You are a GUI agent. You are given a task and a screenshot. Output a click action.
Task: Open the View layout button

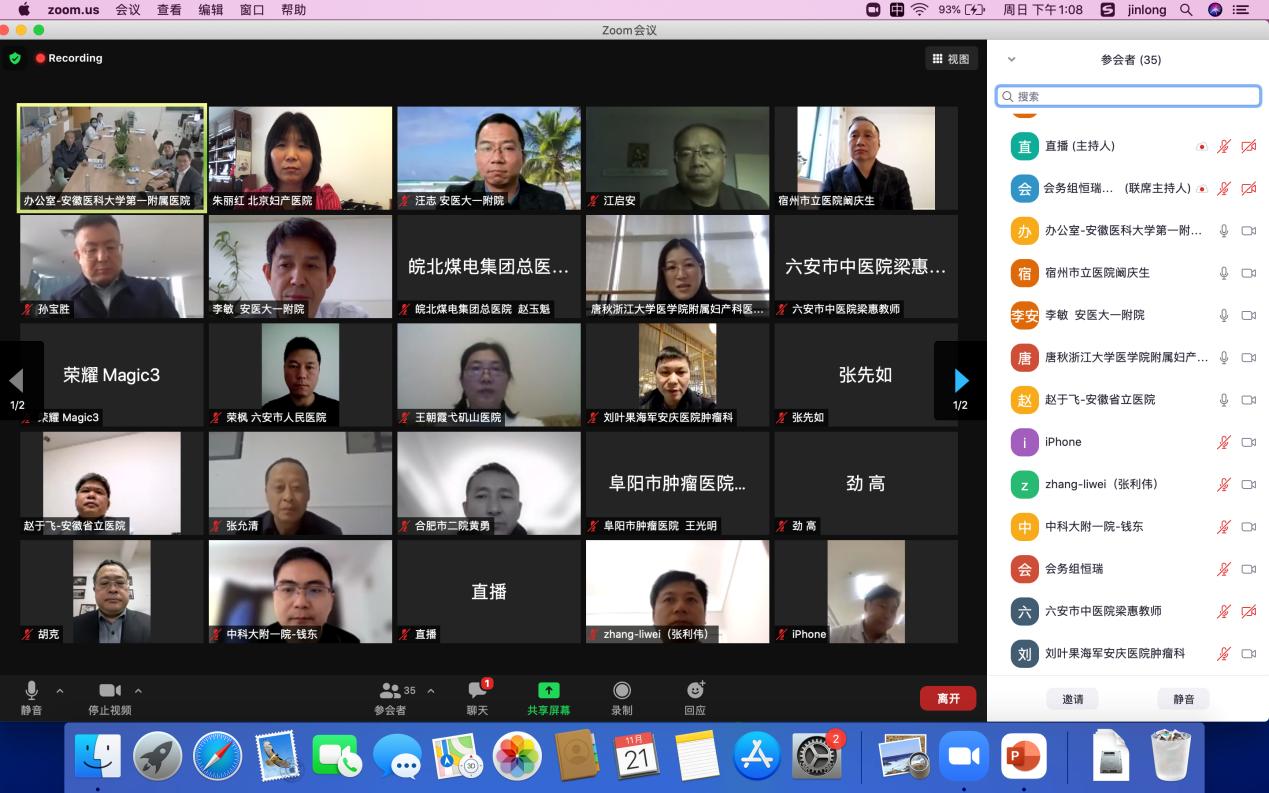tap(950, 59)
